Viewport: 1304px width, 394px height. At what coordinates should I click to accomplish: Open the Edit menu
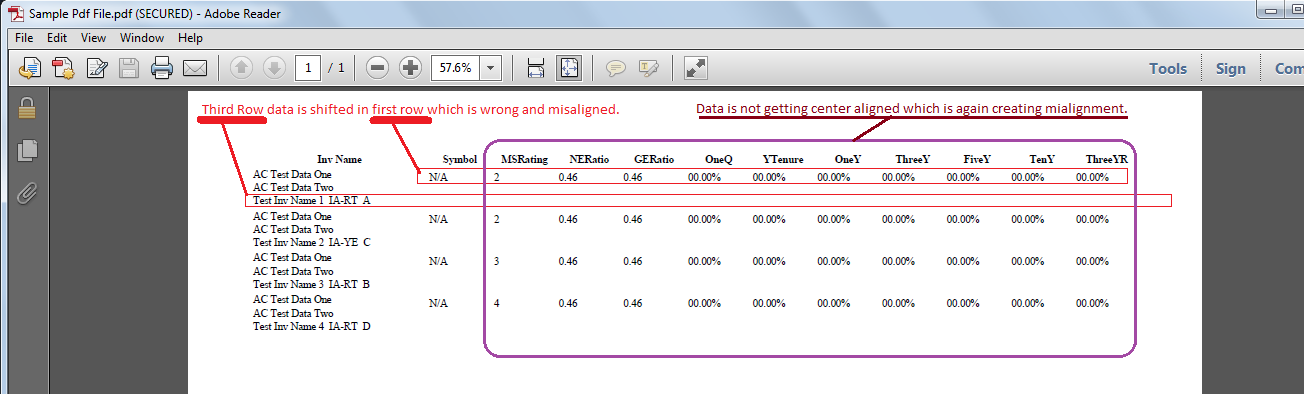tap(57, 38)
